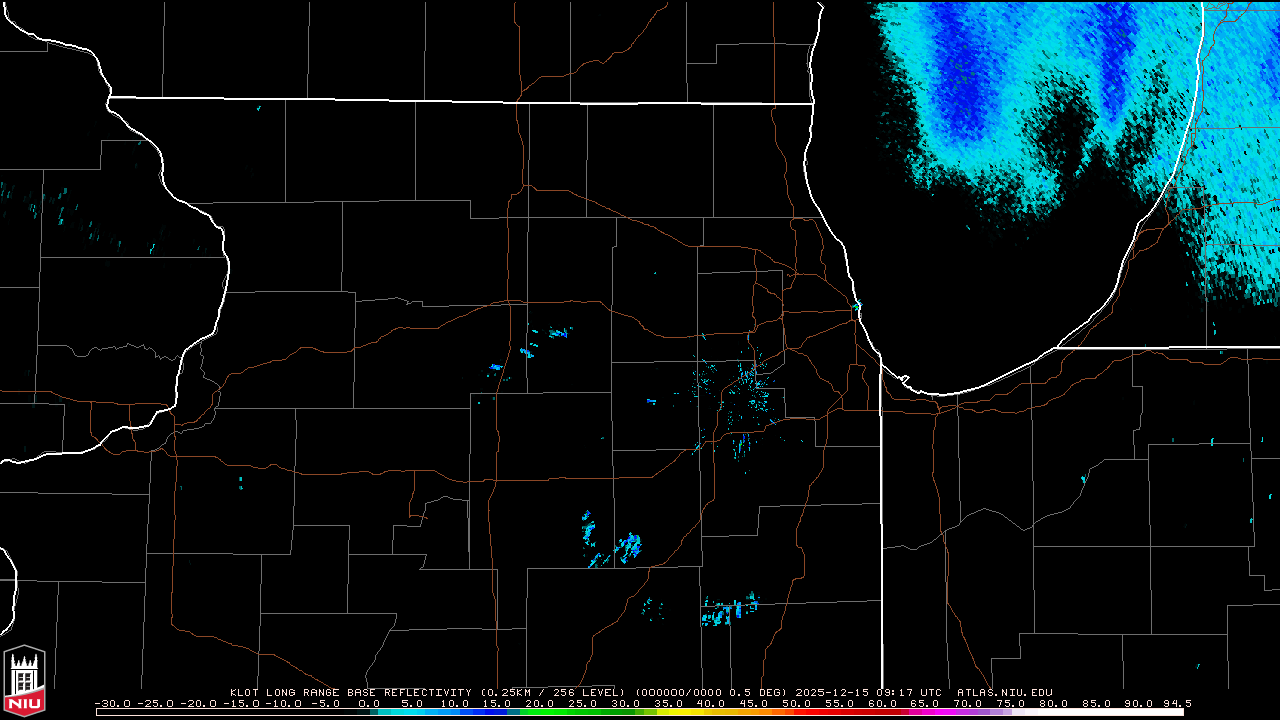Screen dimensions: 1280x720
Task: Click the NIU castle logo
Action: point(24,679)
